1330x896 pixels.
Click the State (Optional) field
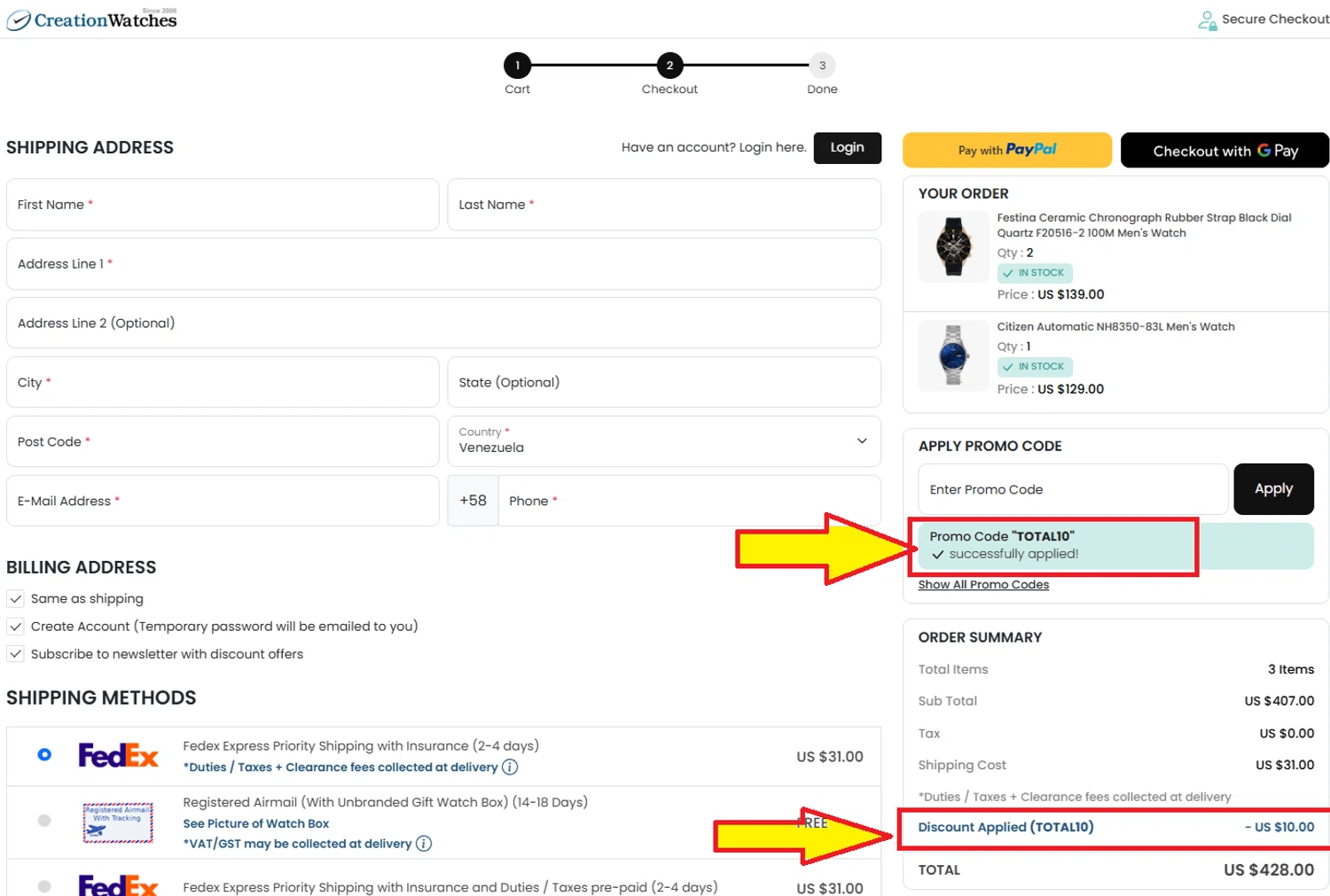[x=664, y=382]
